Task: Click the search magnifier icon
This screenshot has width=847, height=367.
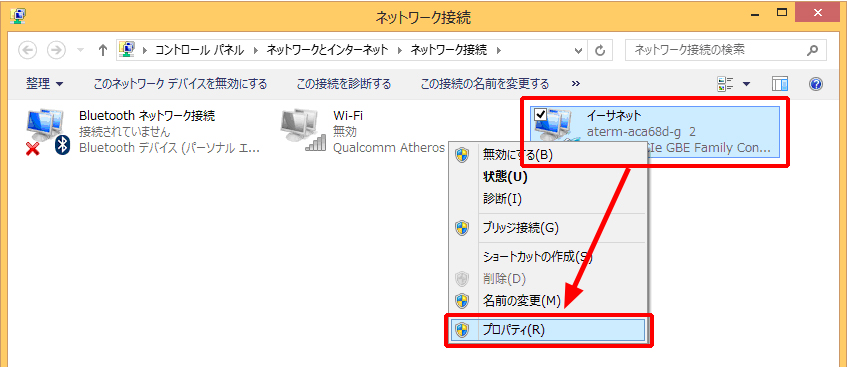Action: point(812,51)
